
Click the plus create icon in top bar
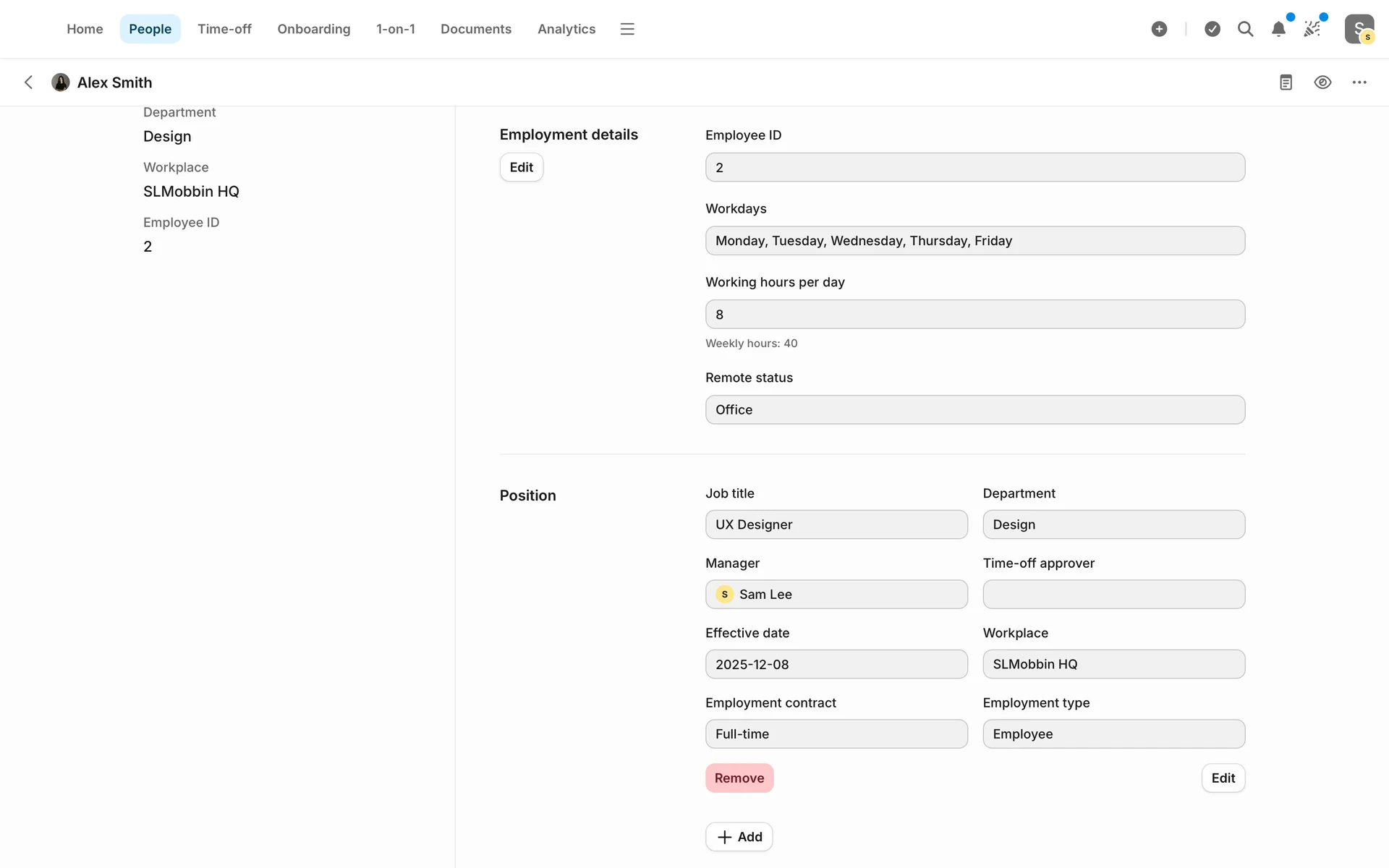click(x=1159, y=29)
